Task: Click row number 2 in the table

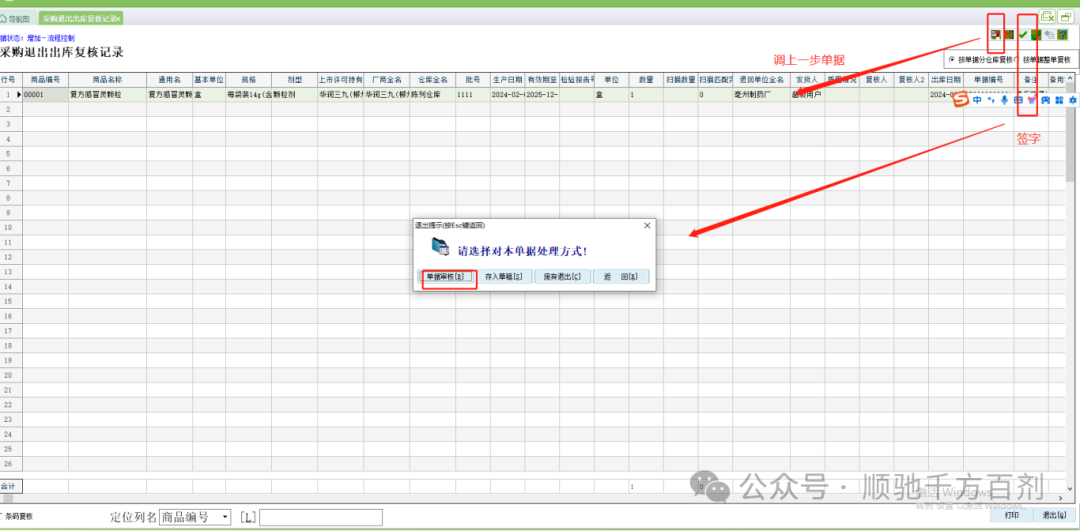Action: point(11,109)
